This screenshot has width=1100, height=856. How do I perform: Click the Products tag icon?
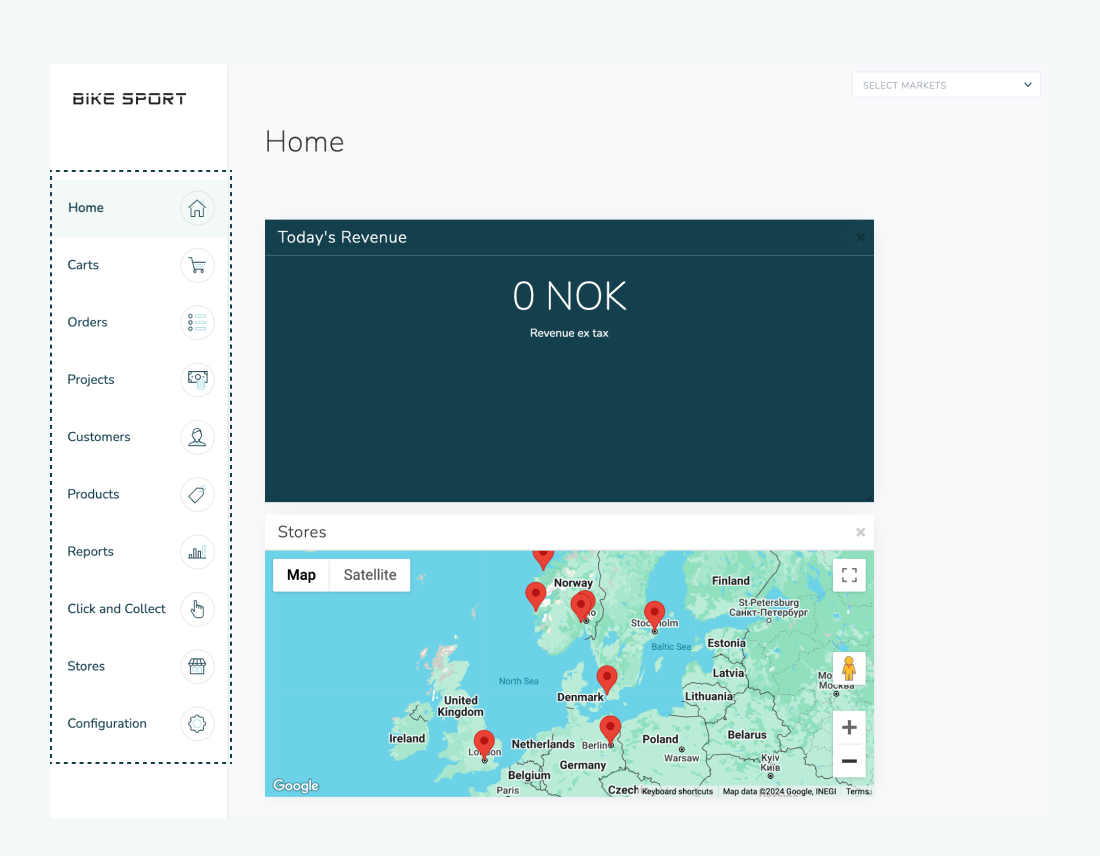coord(197,494)
